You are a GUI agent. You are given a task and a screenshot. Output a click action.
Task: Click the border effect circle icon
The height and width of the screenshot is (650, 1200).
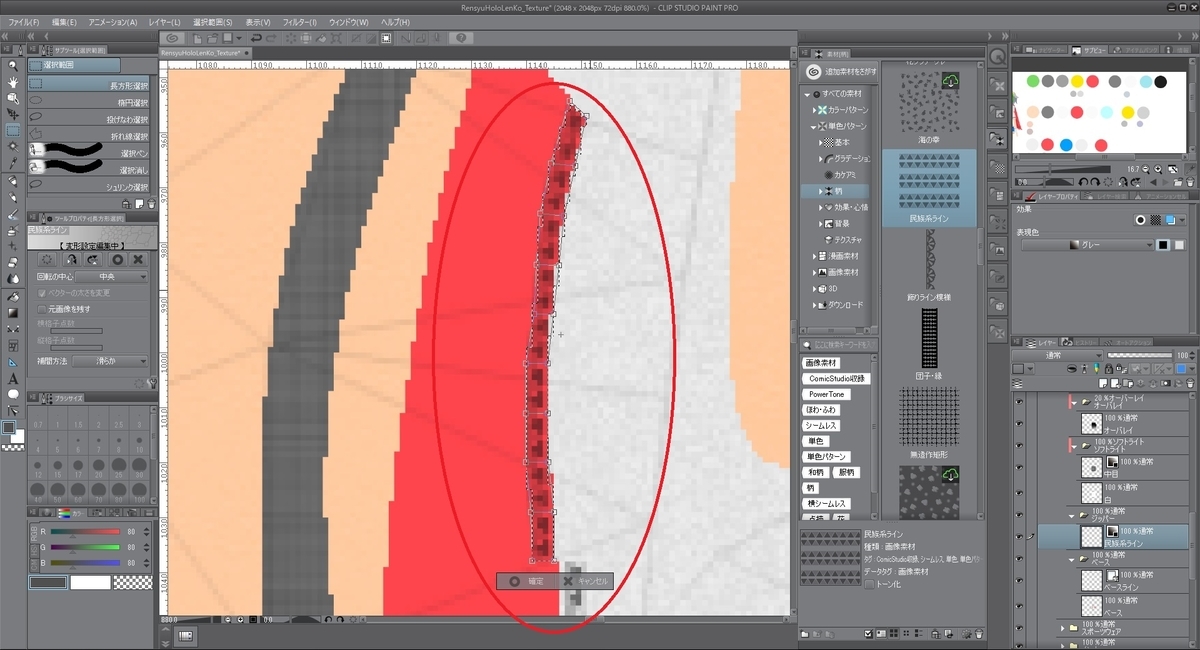pos(1139,220)
